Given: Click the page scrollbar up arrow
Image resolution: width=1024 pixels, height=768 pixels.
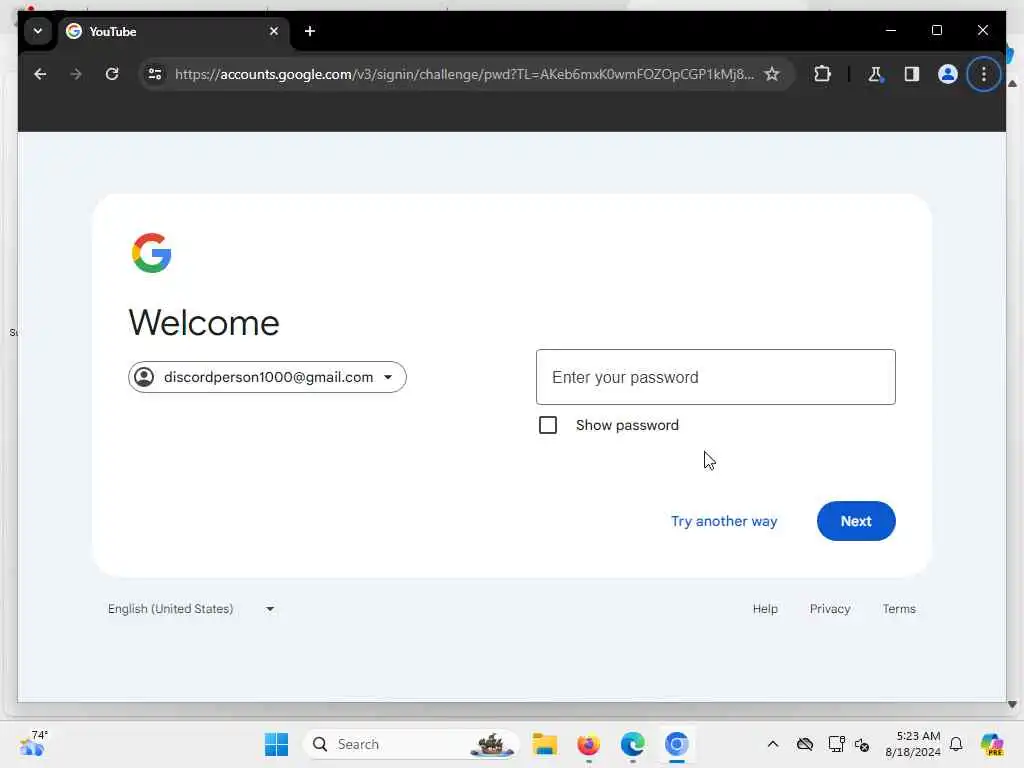Looking at the screenshot, I should coord(1012,84).
